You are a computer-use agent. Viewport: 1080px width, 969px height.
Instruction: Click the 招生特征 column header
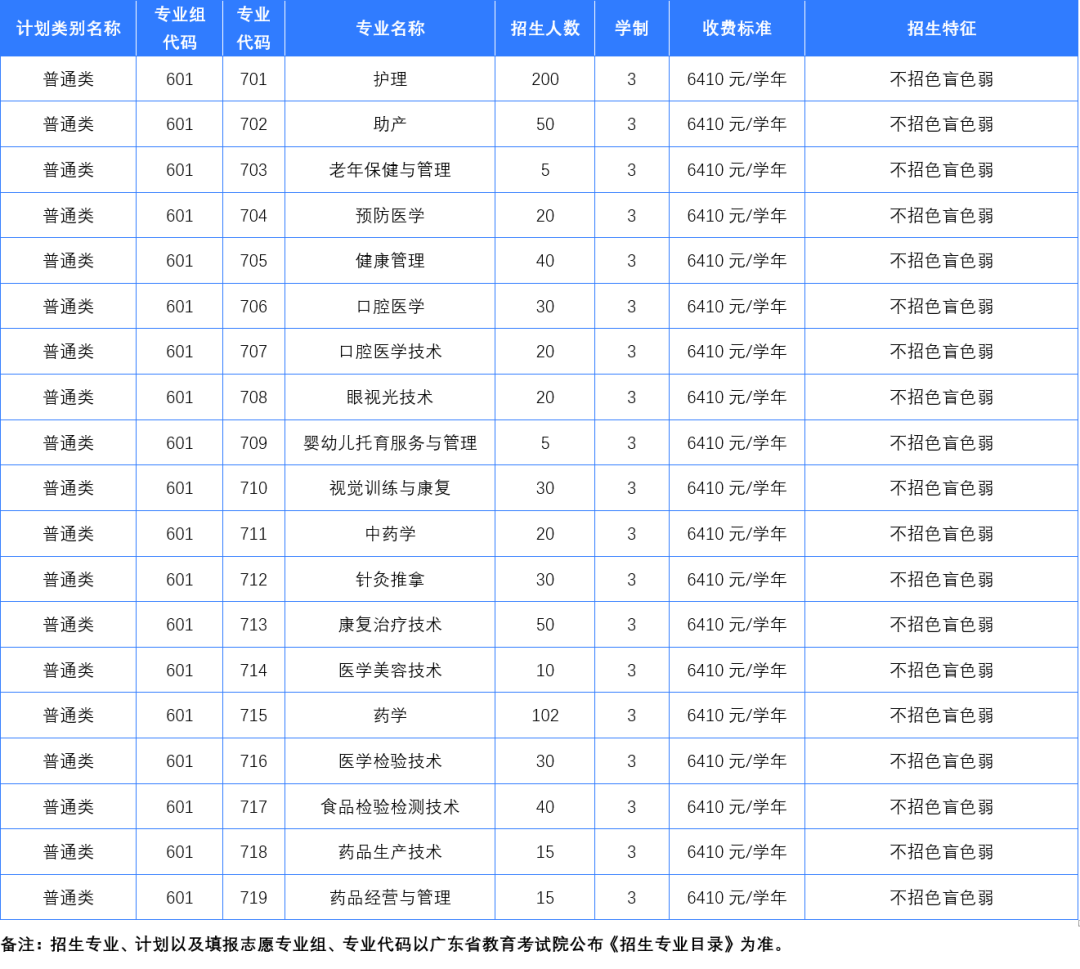coord(941,28)
